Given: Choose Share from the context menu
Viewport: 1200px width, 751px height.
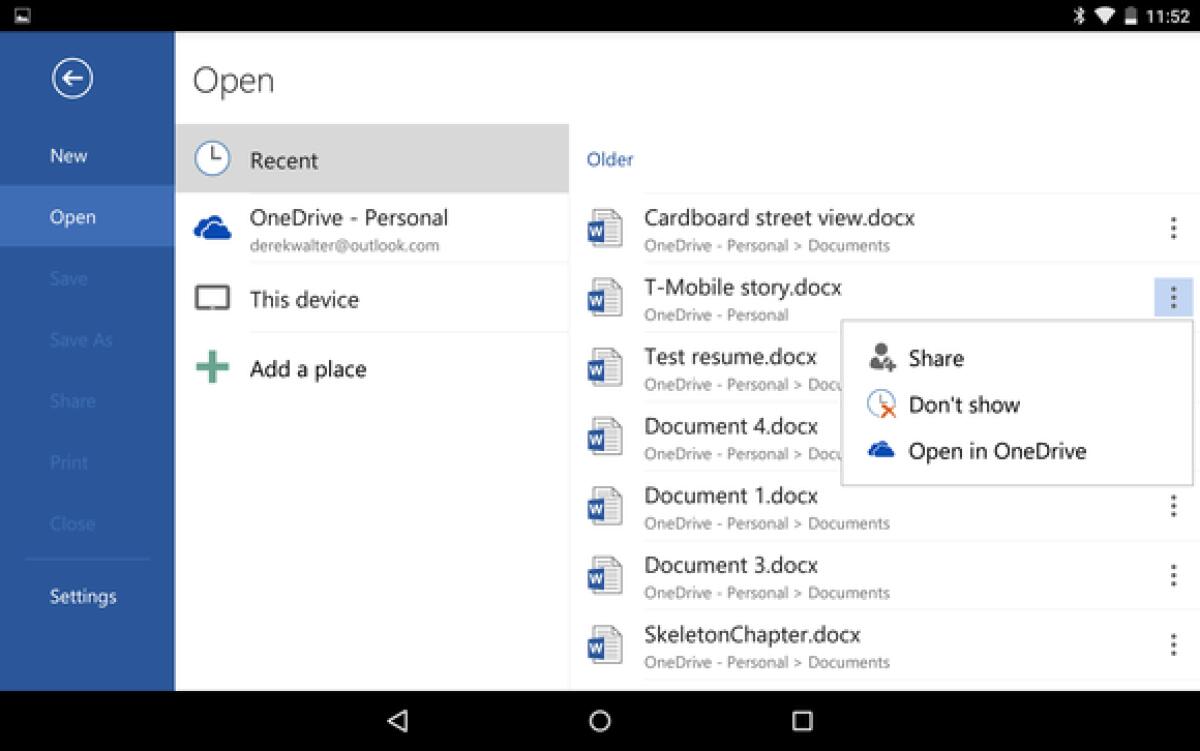Looking at the screenshot, I should pos(936,357).
